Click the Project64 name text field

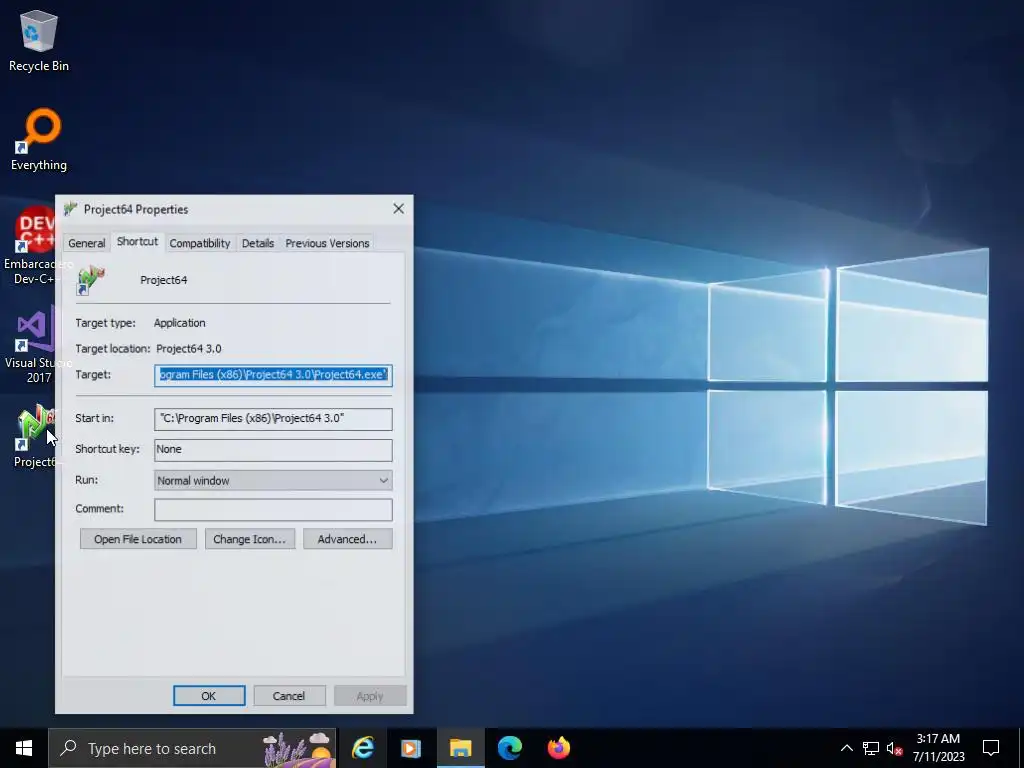click(x=163, y=280)
